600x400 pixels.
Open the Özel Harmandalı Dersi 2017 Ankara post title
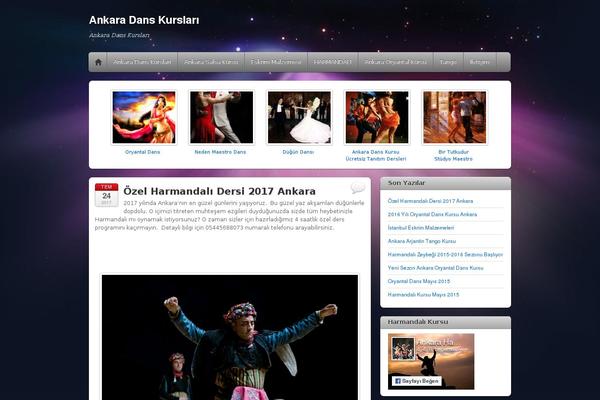(219, 191)
